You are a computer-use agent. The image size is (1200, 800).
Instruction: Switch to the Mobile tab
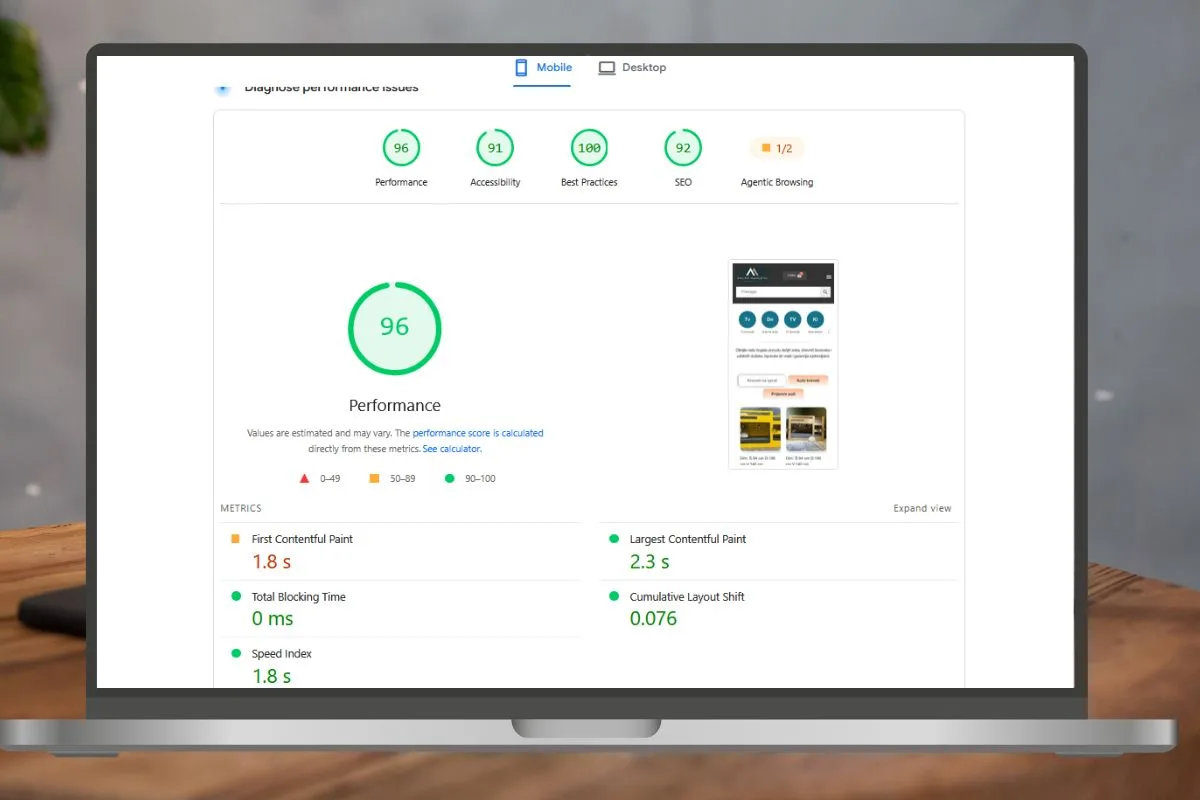pyautogui.click(x=542, y=68)
